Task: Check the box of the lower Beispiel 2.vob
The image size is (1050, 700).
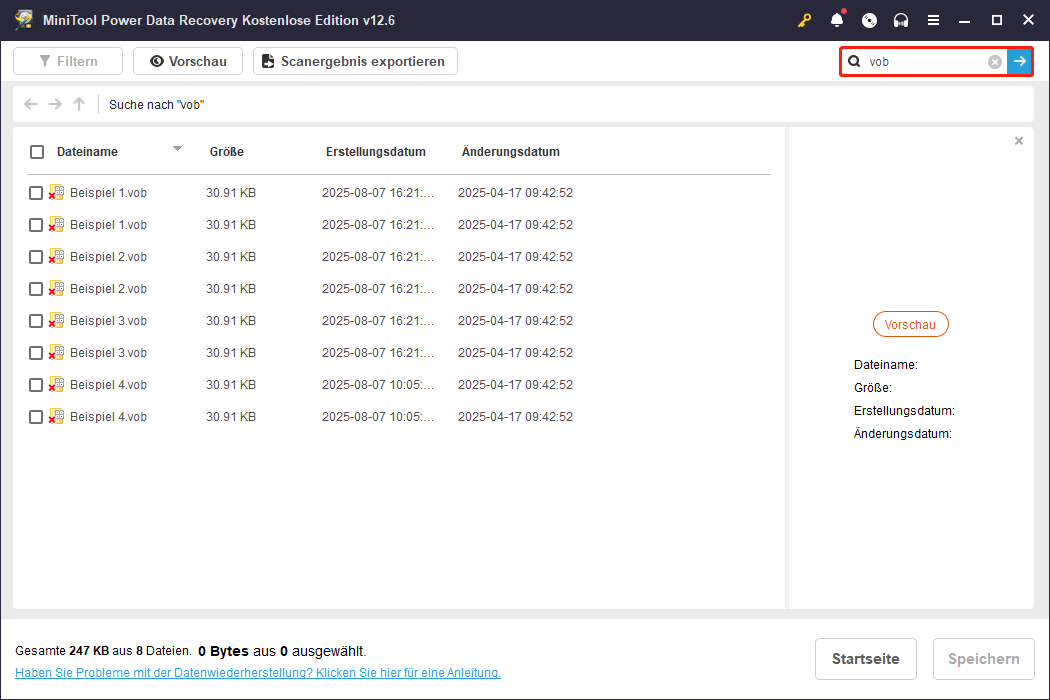Action: [36, 289]
